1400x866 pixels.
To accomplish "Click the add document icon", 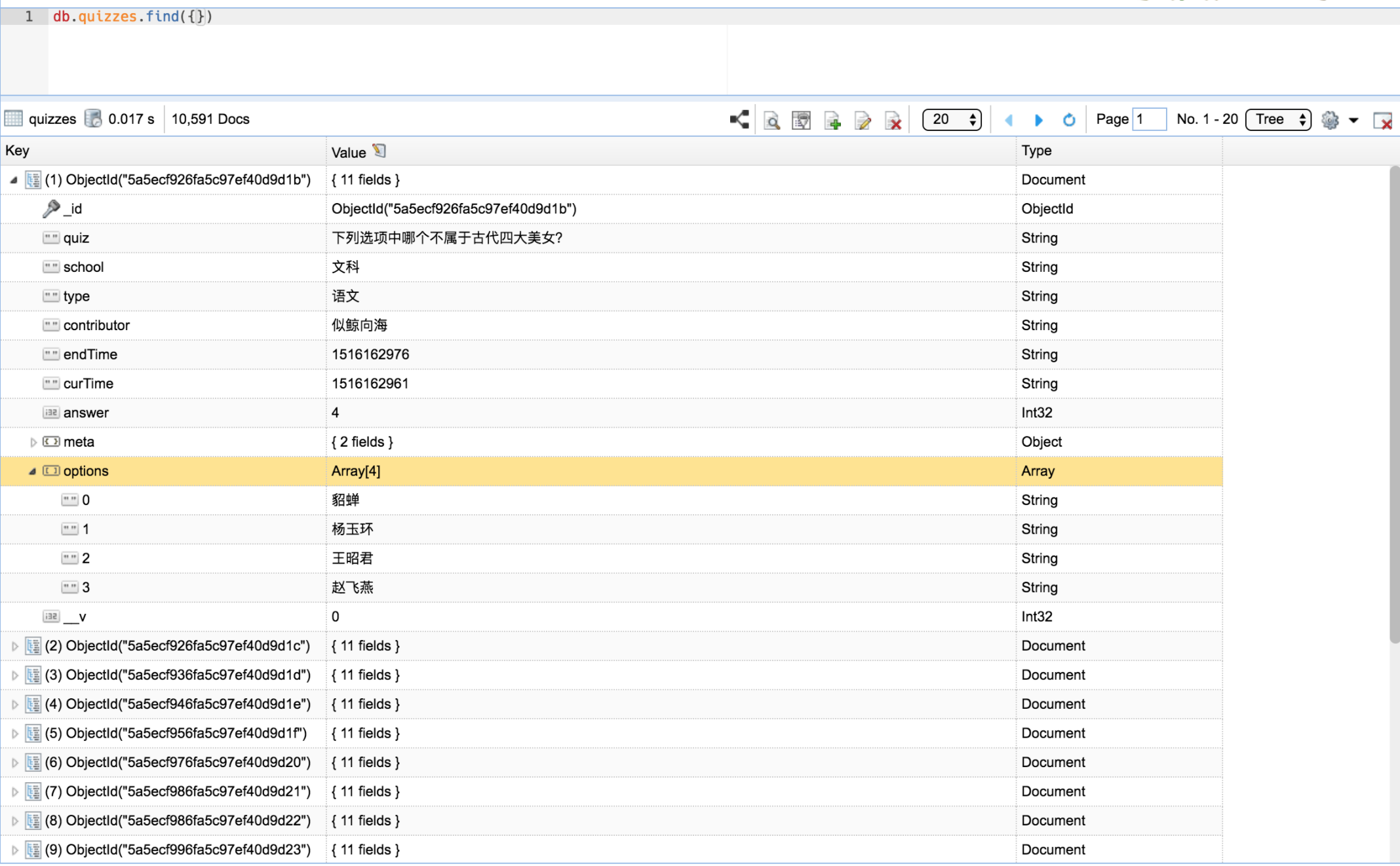I will click(832, 120).
